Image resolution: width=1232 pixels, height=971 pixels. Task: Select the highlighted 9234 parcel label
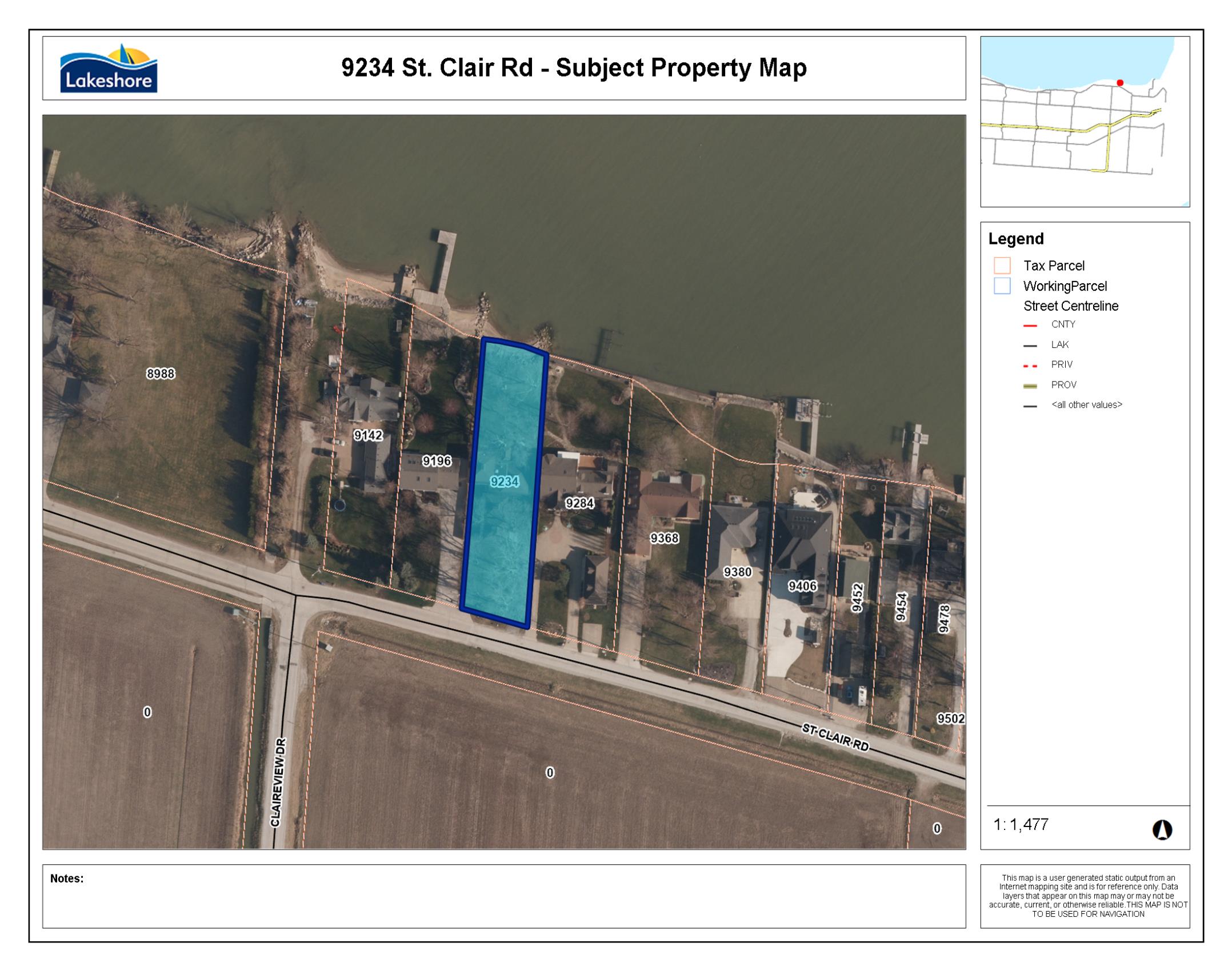click(505, 482)
